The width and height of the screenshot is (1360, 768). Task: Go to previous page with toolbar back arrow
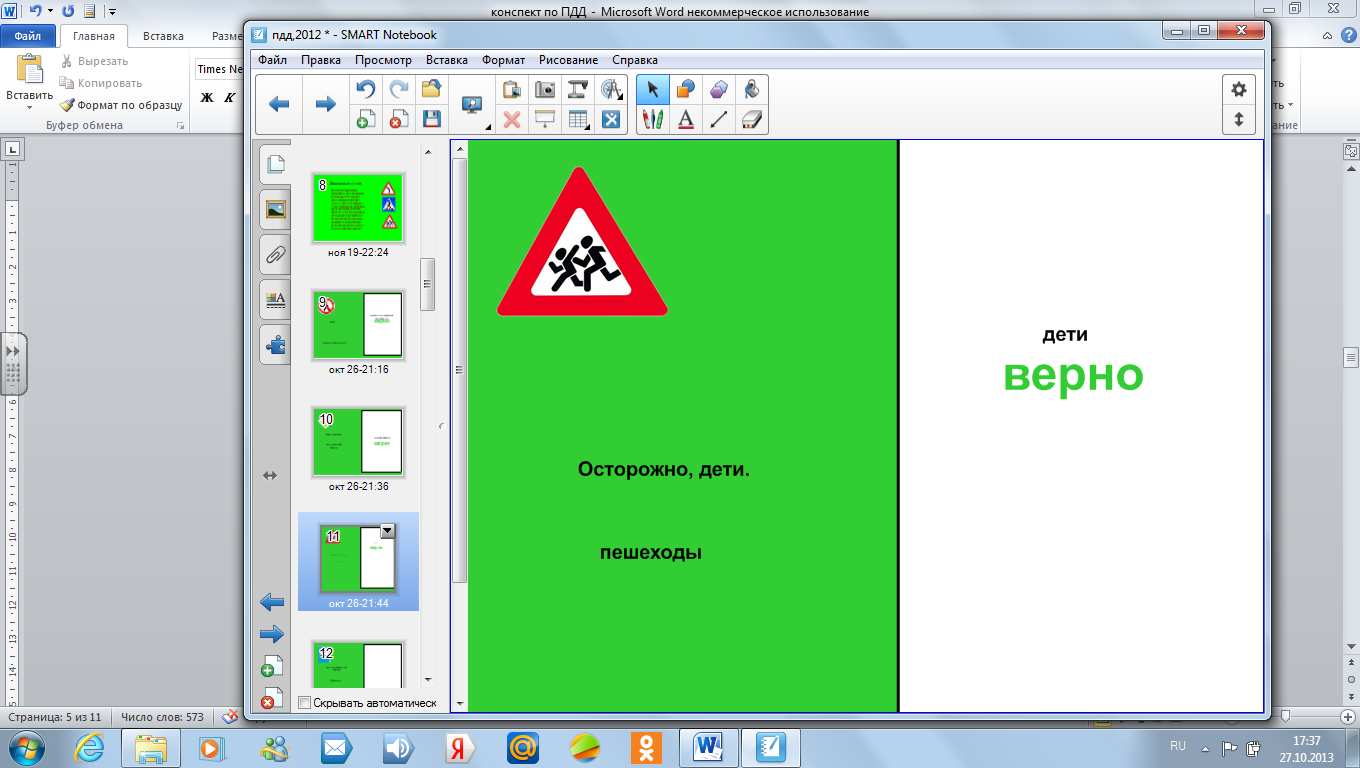[280, 104]
